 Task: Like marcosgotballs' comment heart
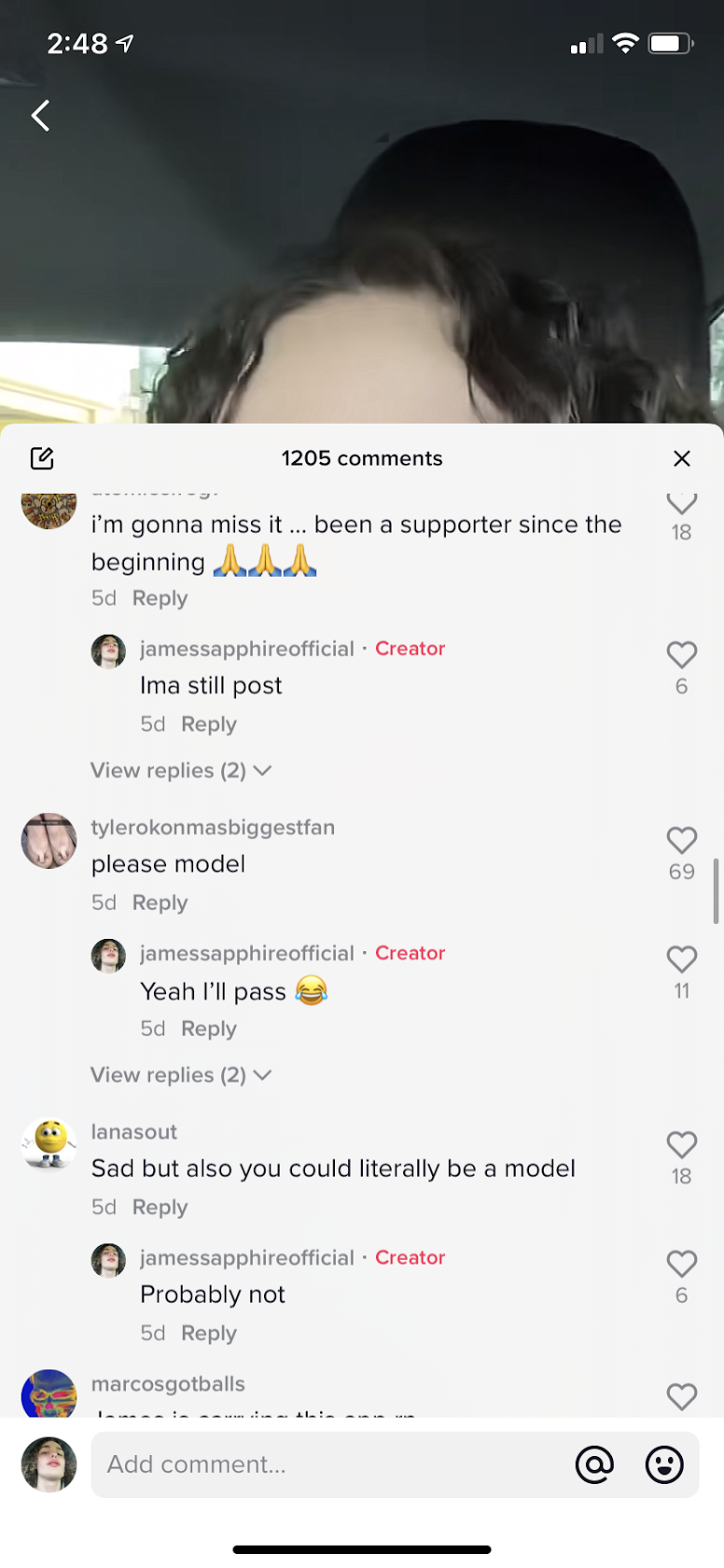pos(682,1397)
